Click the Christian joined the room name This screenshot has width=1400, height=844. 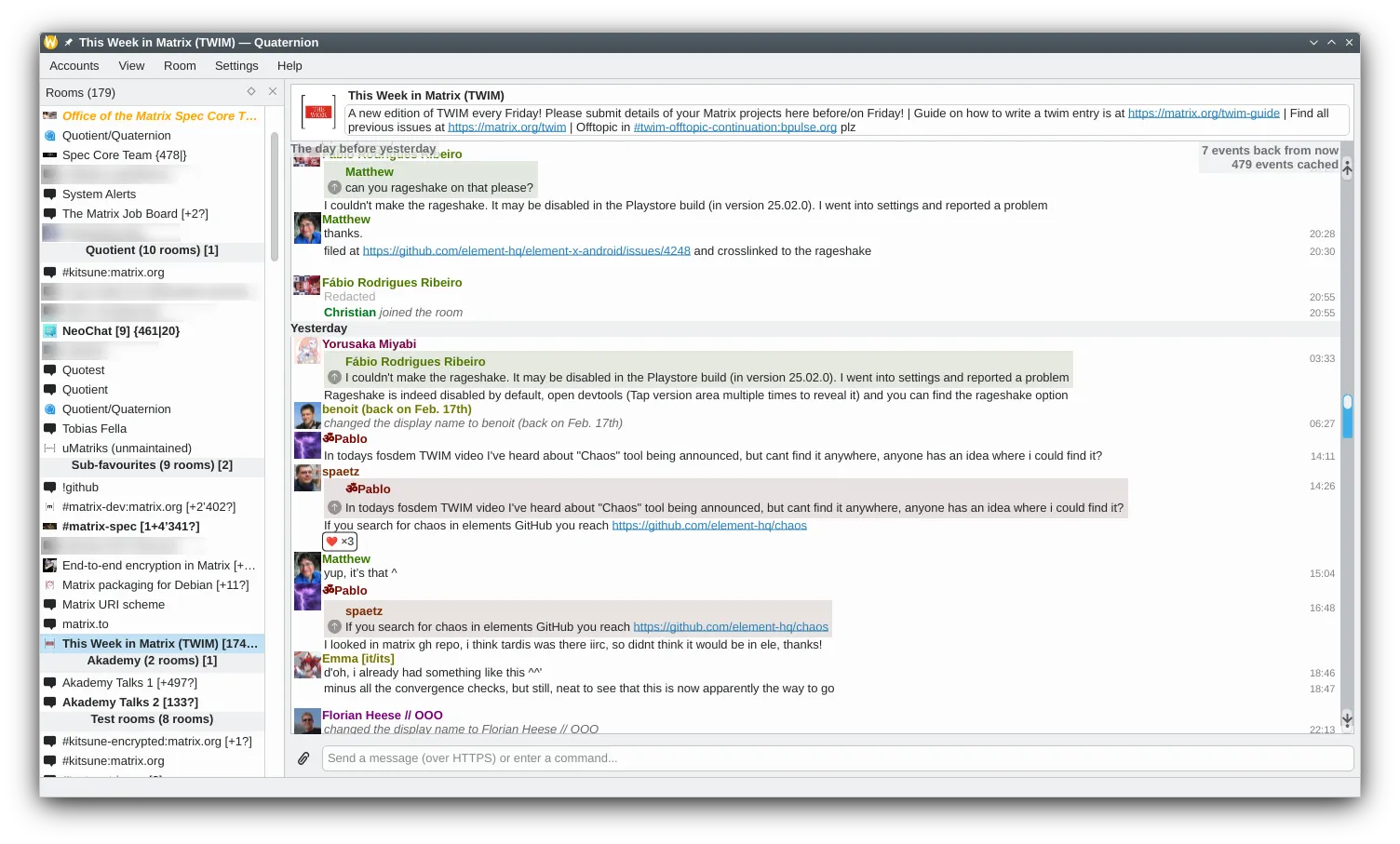click(350, 313)
